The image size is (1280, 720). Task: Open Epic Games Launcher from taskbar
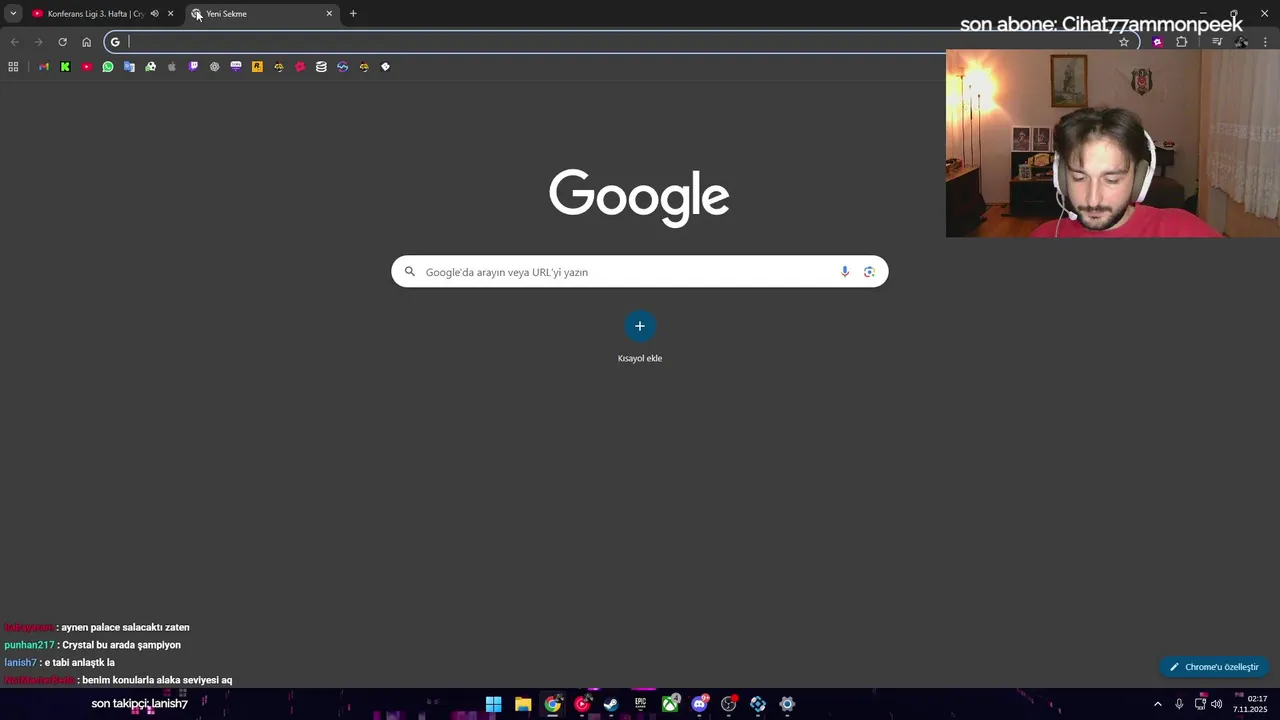pyautogui.click(x=641, y=704)
